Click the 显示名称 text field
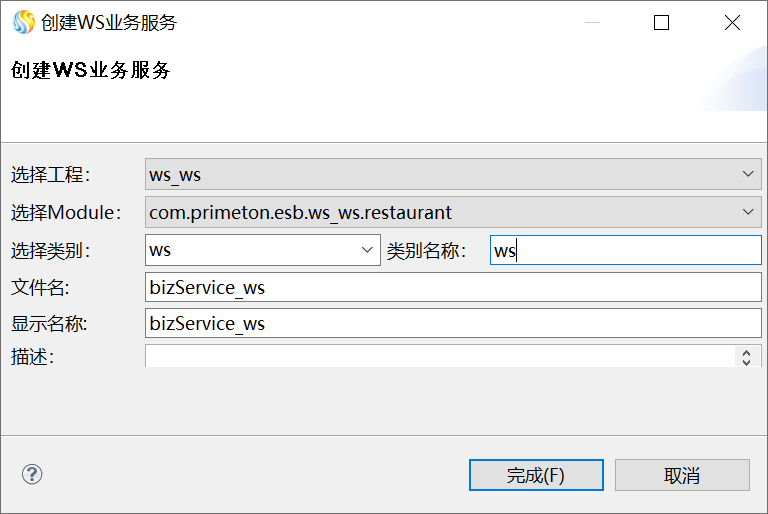Image resolution: width=768 pixels, height=514 pixels. (x=453, y=323)
